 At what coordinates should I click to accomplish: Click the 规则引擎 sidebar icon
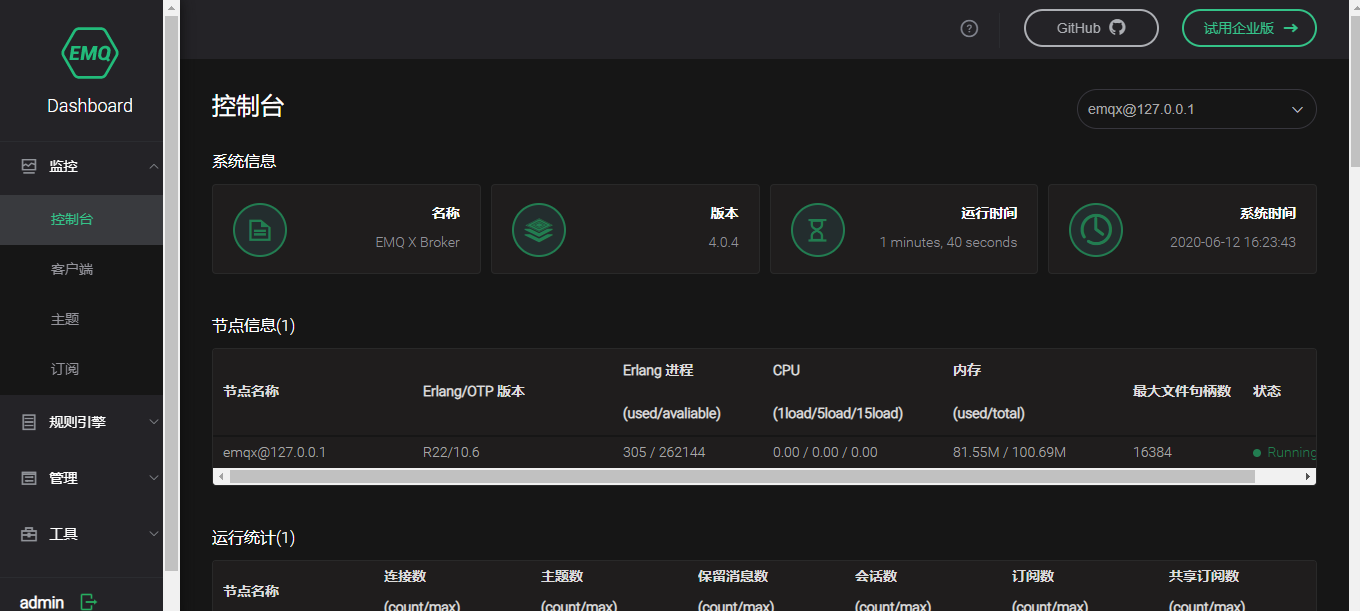coord(29,422)
